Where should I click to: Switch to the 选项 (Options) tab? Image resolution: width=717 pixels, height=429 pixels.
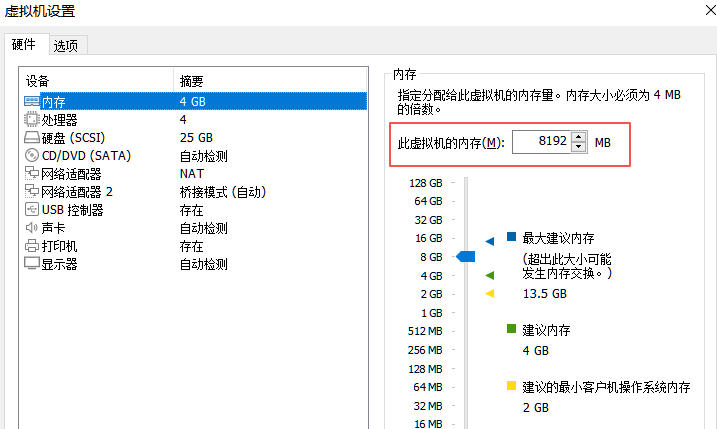(x=66, y=45)
